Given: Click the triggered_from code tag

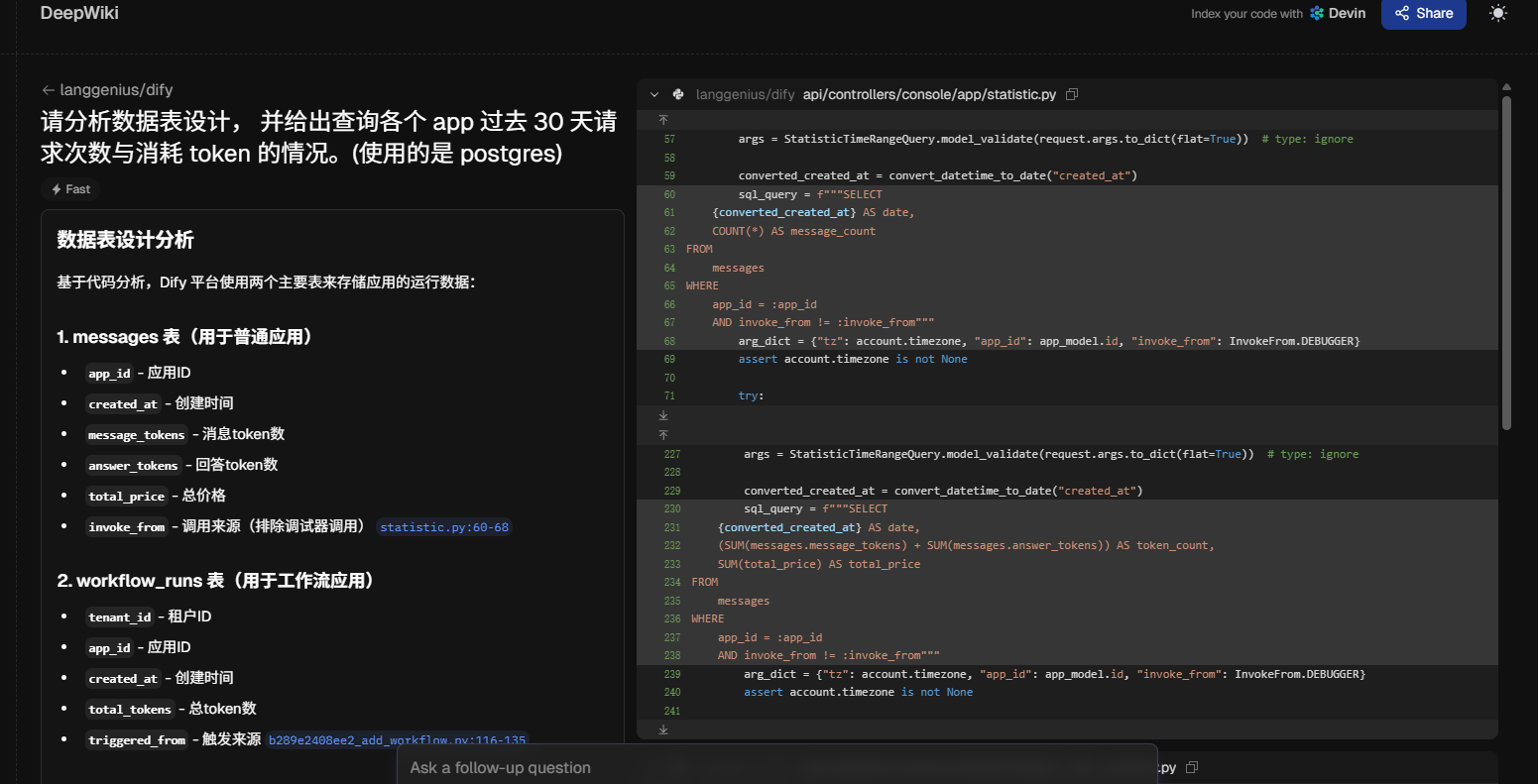Looking at the screenshot, I should (137, 740).
